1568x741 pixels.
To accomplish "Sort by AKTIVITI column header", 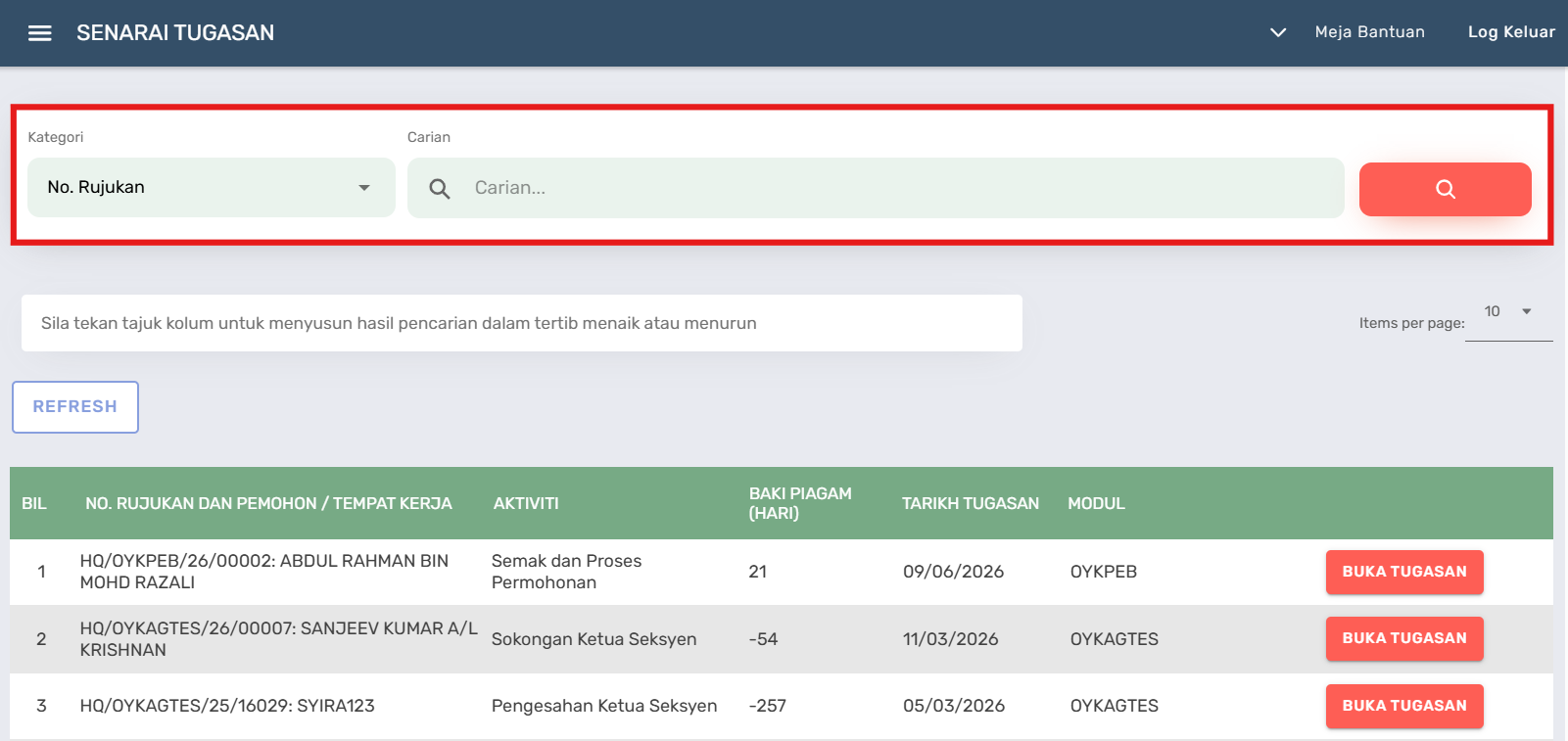I will 526,503.
